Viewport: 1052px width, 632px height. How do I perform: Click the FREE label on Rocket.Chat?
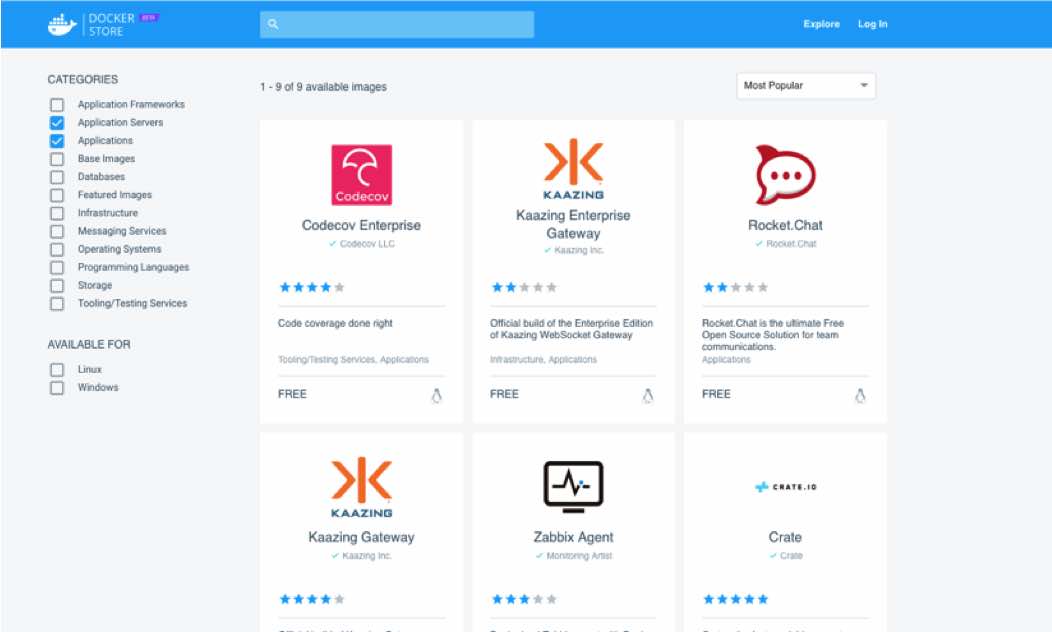coord(717,394)
